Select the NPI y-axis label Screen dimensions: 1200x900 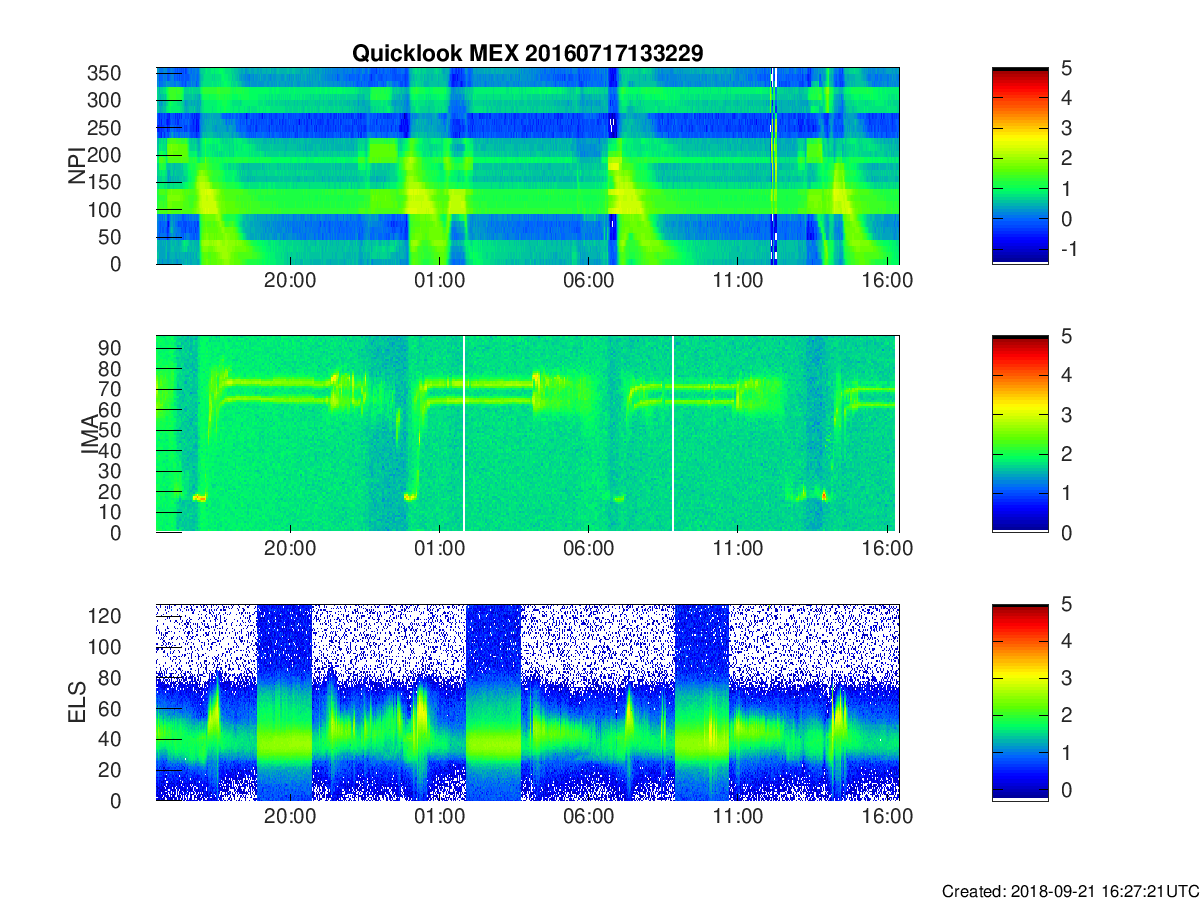[x=77, y=166]
